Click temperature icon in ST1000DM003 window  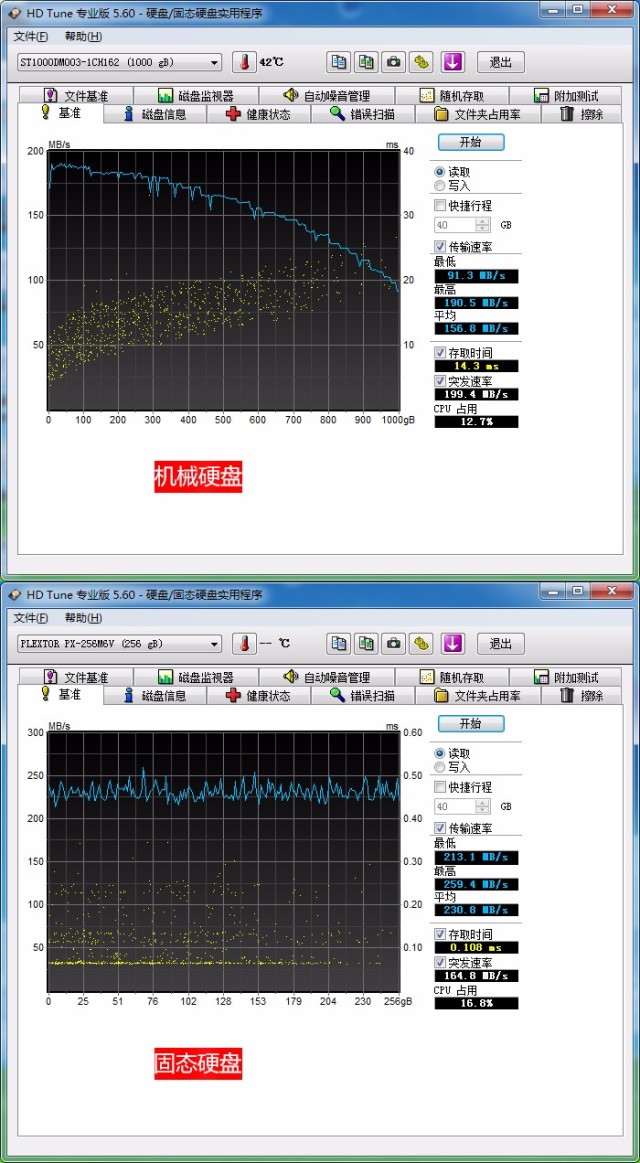tap(244, 62)
